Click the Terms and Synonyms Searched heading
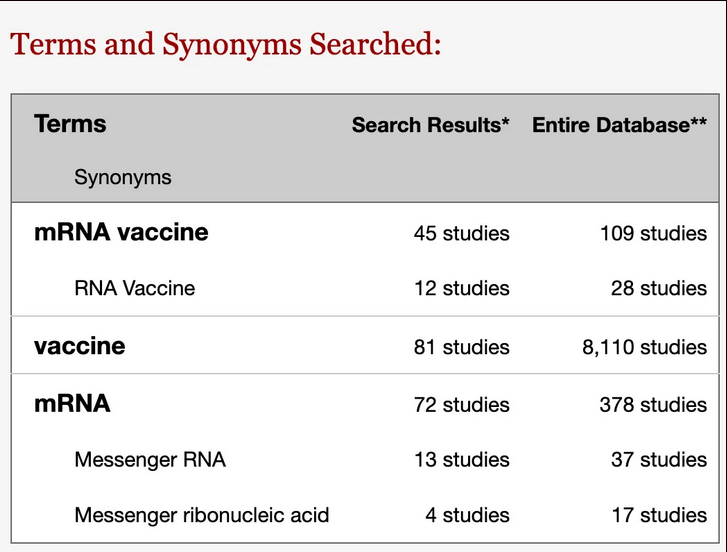This screenshot has height=552, width=727. (226, 46)
